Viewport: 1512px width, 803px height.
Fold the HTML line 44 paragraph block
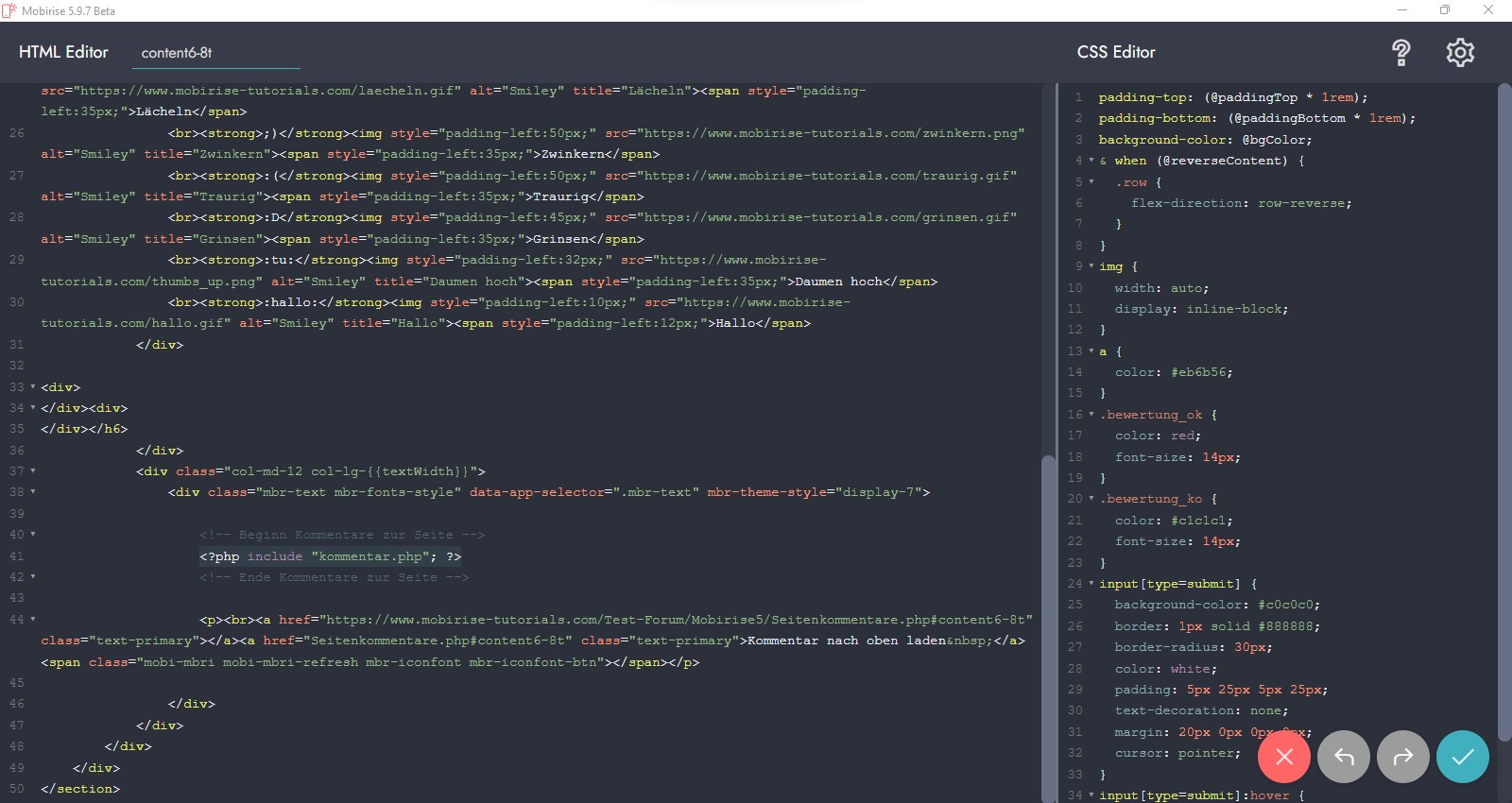[x=33, y=620]
